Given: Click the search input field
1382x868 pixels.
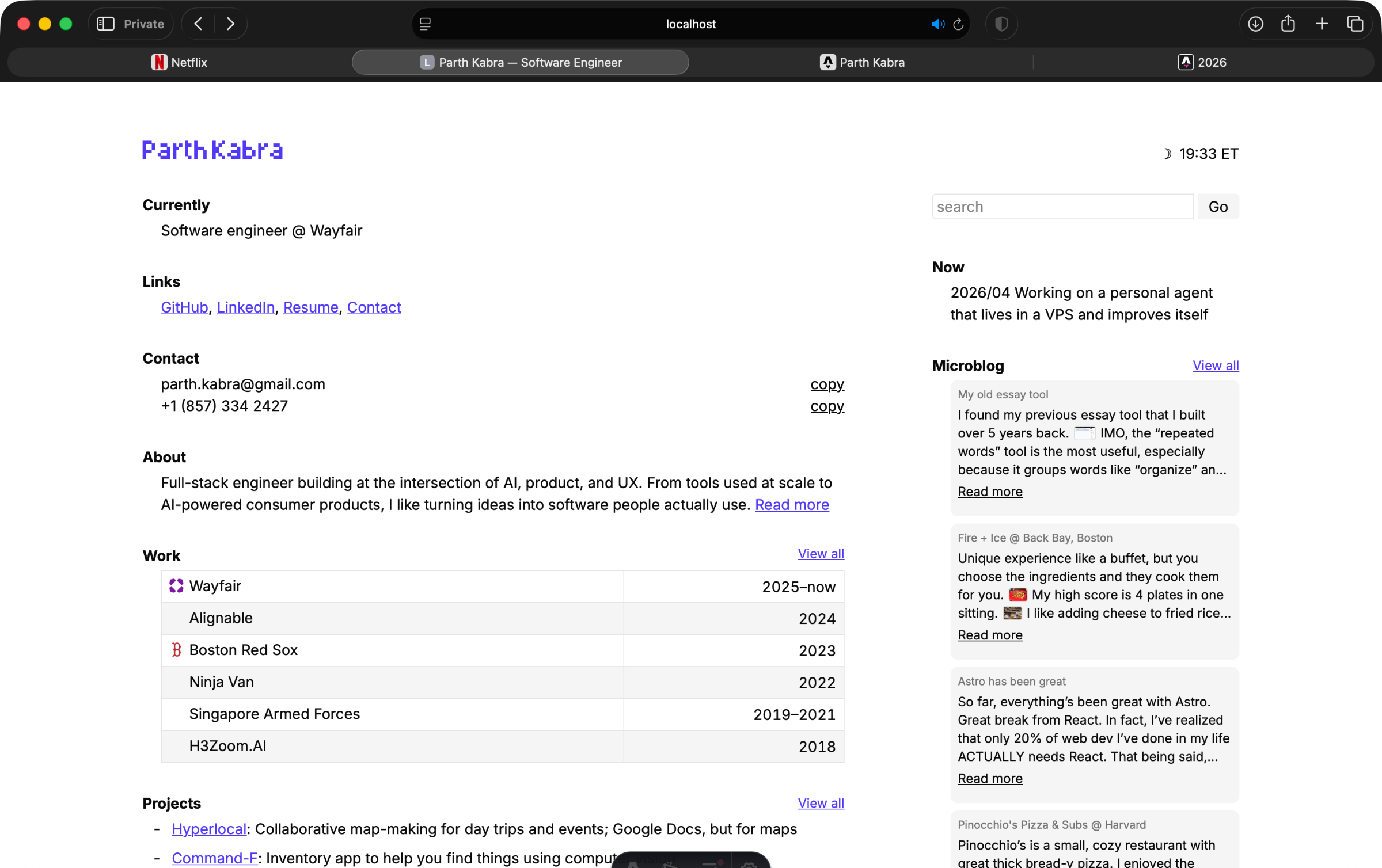Looking at the screenshot, I should [1063, 207].
